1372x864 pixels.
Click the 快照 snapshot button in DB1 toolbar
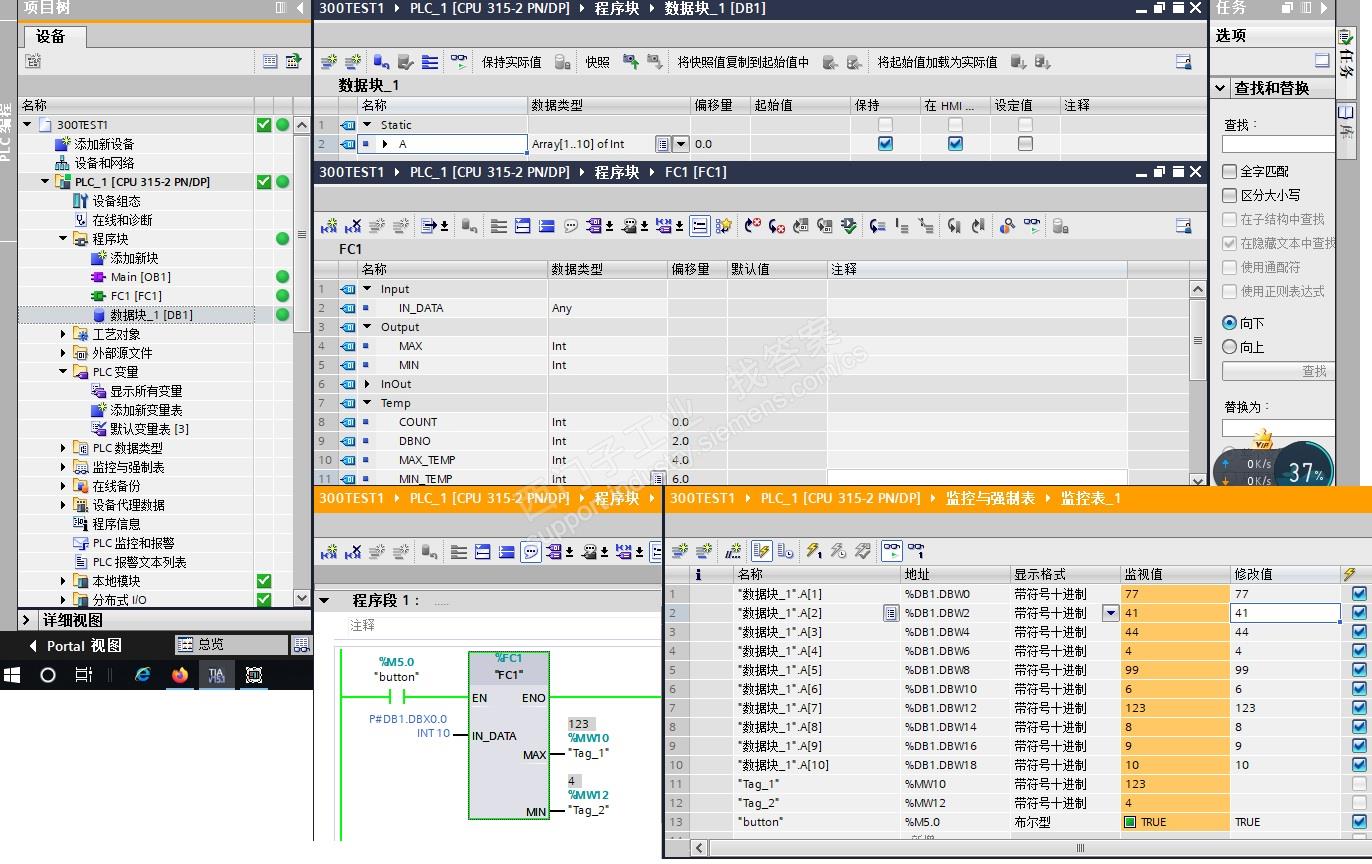597,62
